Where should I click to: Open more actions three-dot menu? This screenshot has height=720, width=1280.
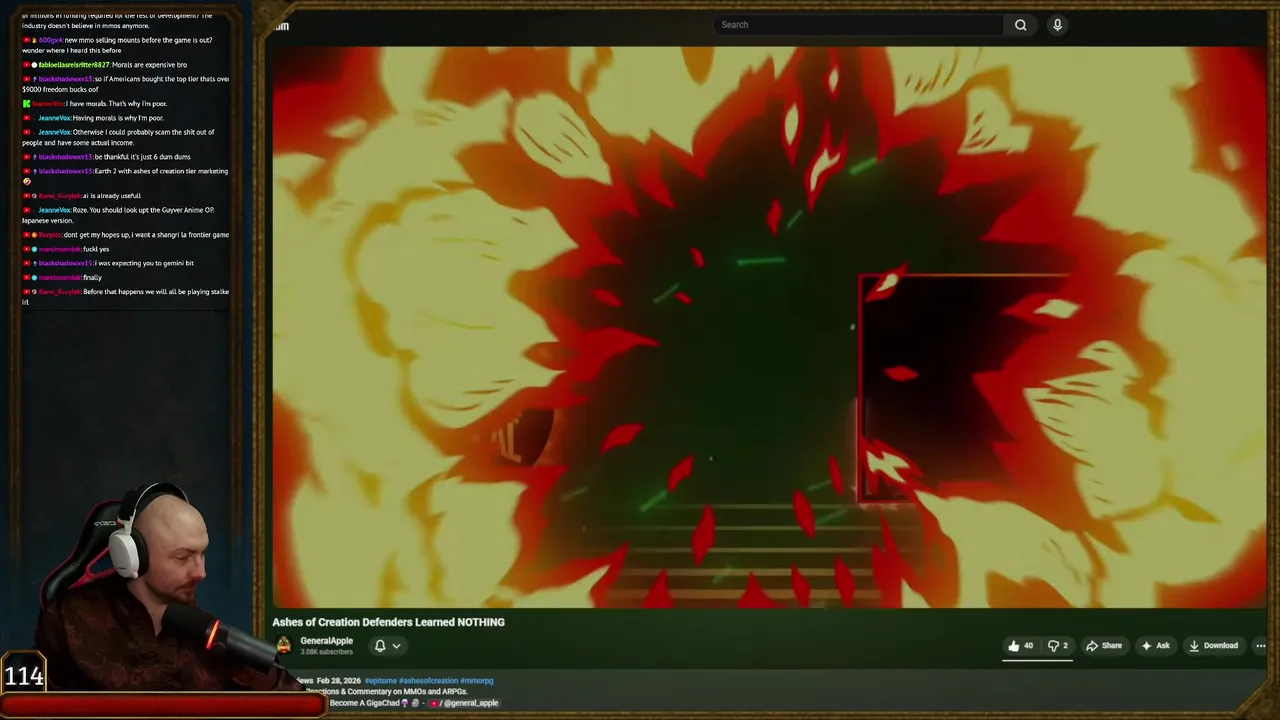coord(1260,646)
